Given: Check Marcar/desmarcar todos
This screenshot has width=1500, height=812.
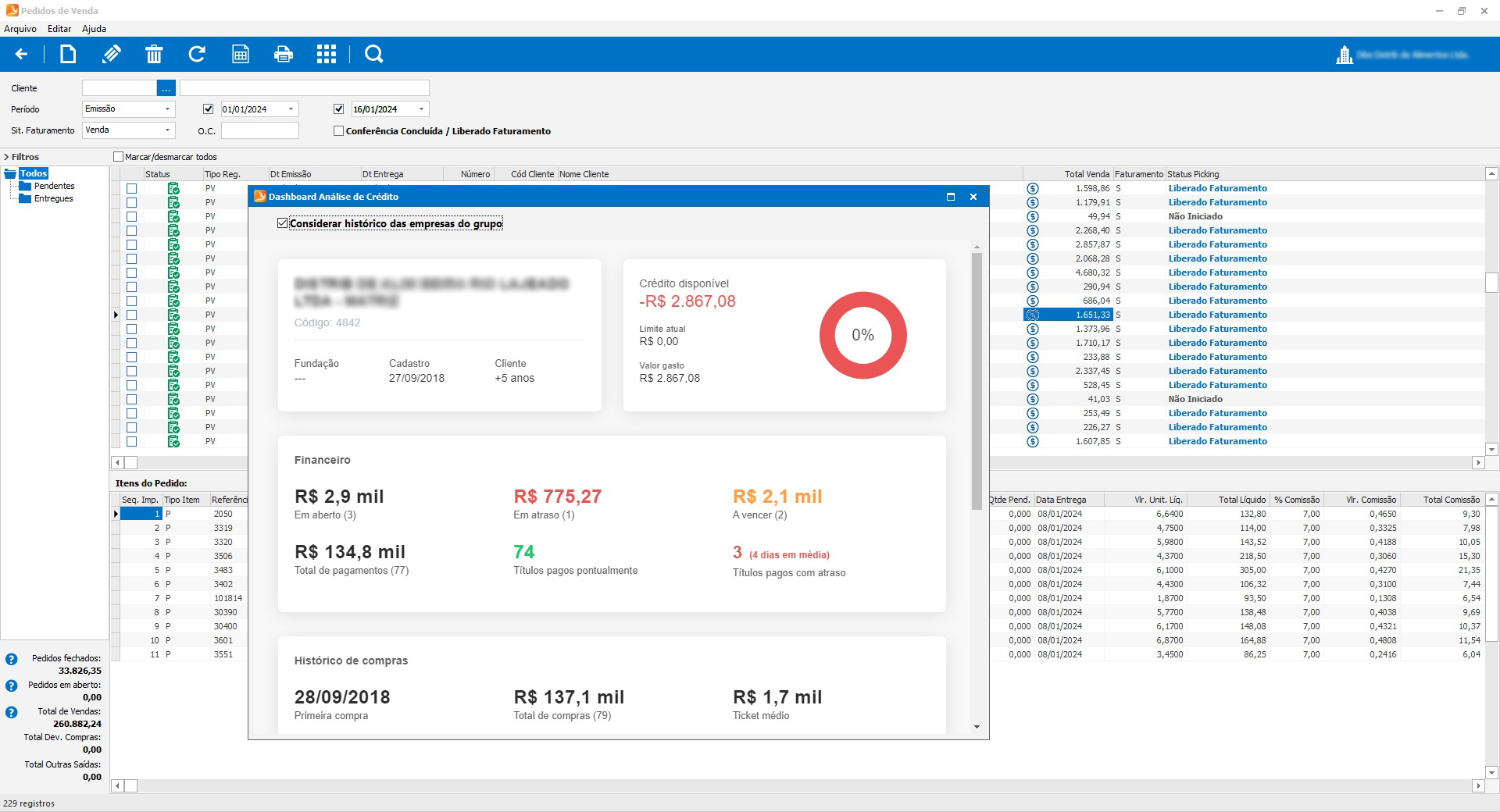Looking at the screenshot, I should click(119, 157).
